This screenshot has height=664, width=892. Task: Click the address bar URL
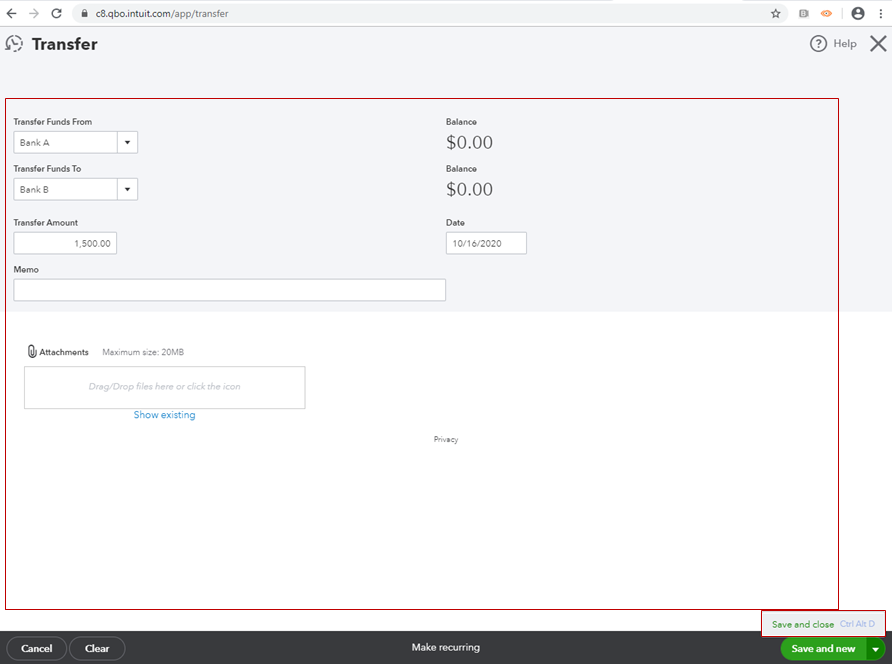(162, 14)
